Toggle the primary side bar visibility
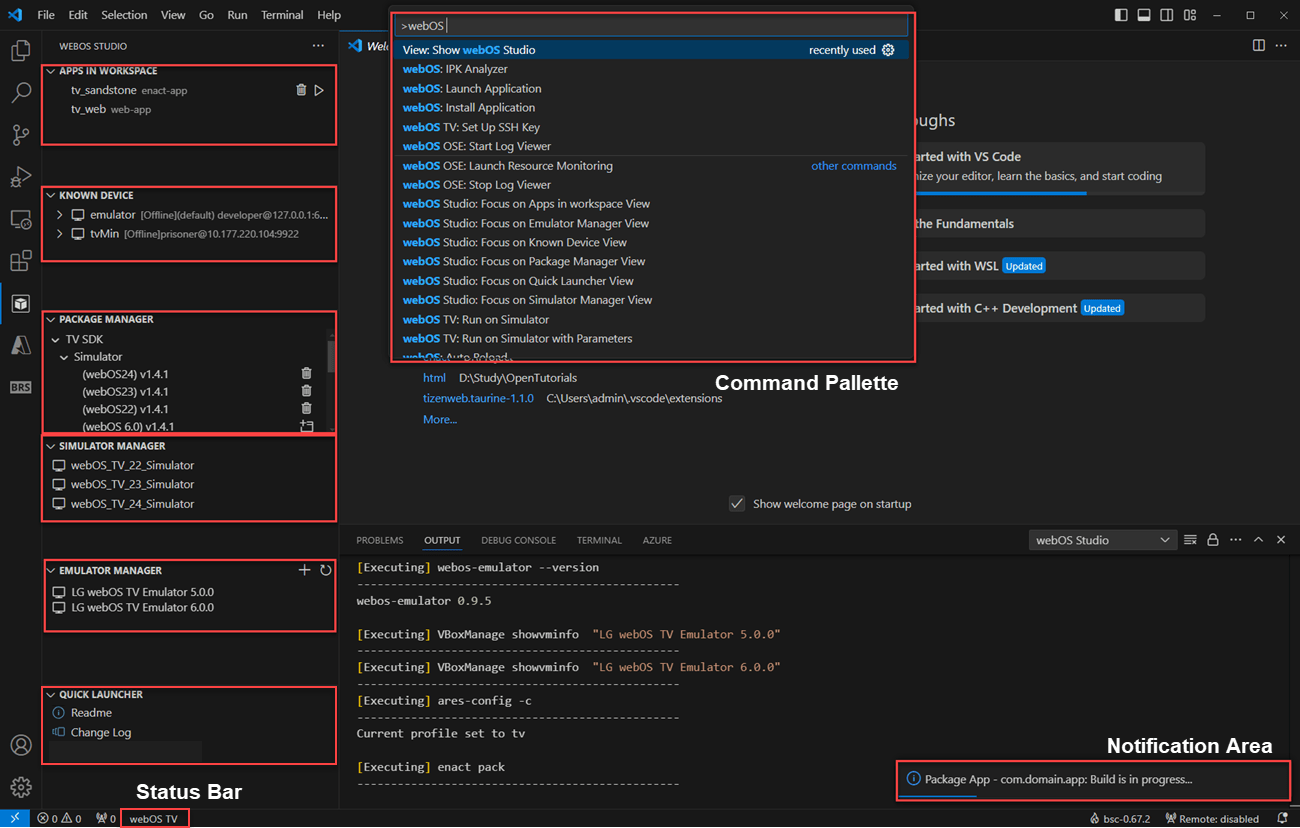This screenshot has height=828, width=1300. point(1122,15)
